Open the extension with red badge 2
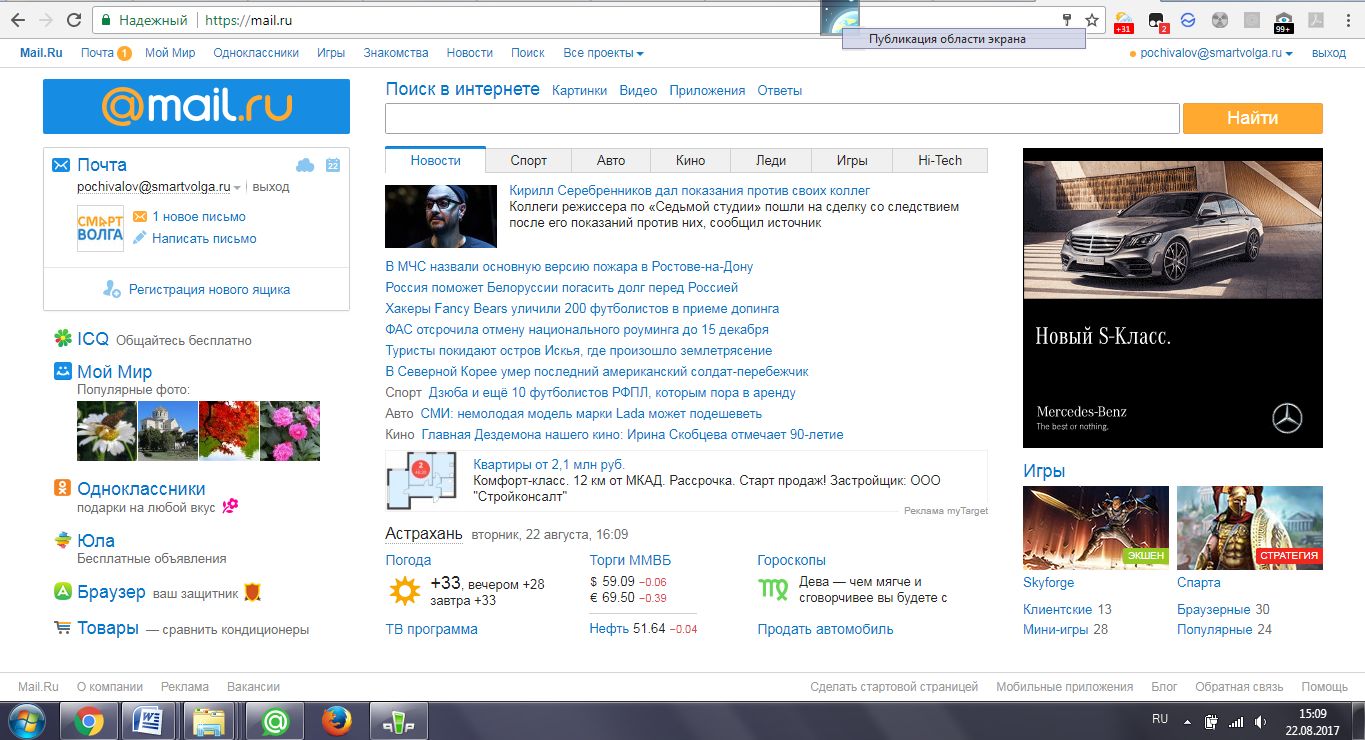 click(1156, 20)
